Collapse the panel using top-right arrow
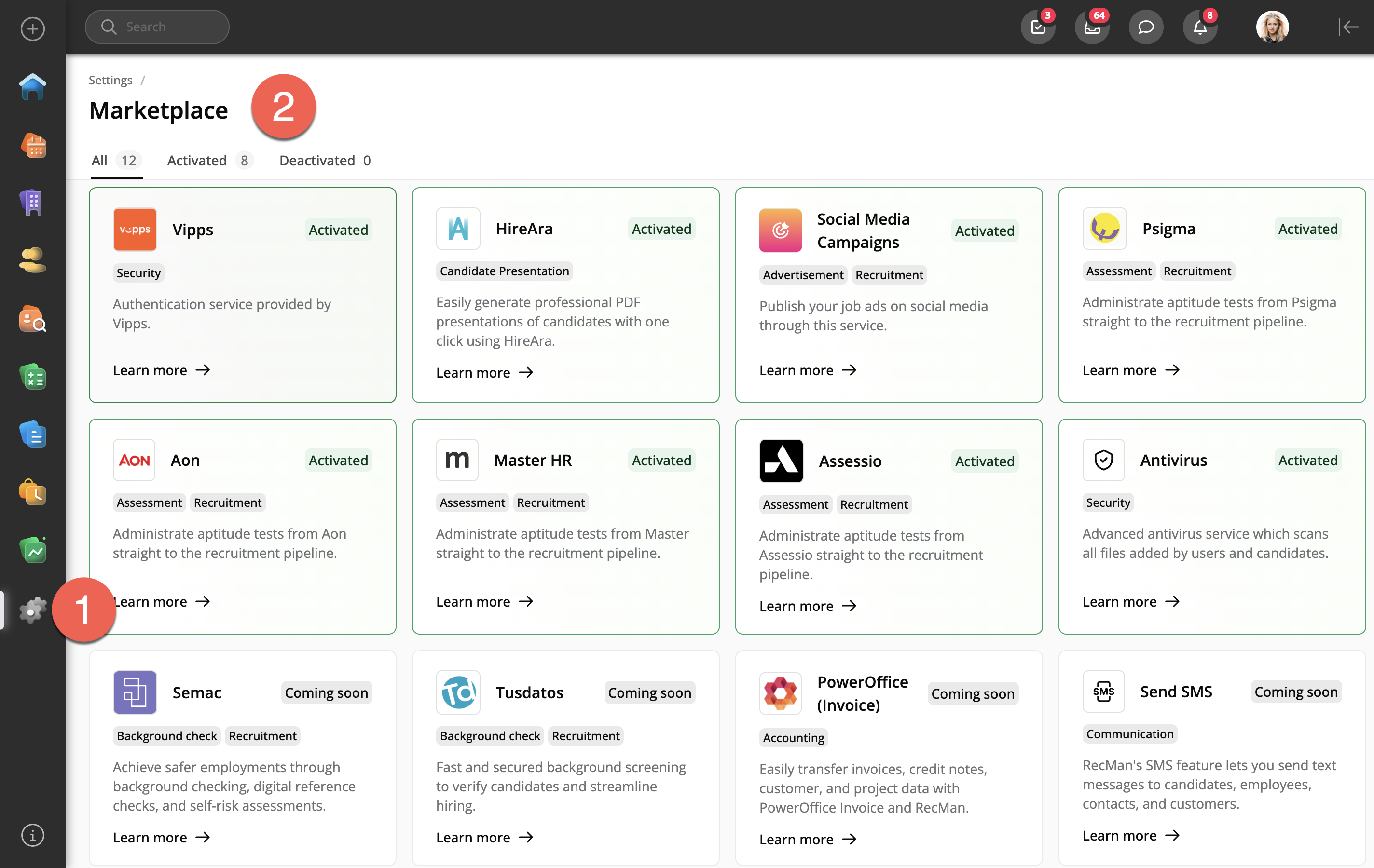The height and width of the screenshot is (868, 1374). [1348, 27]
